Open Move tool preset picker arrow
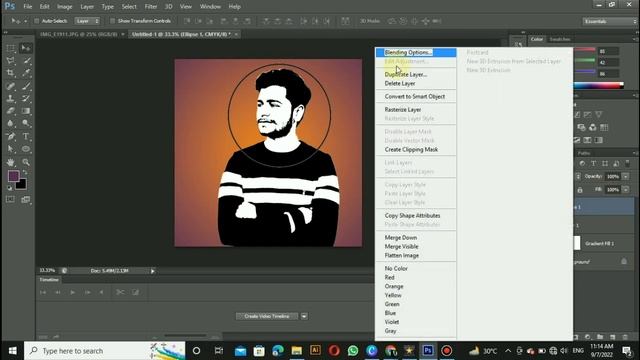Viewport: 640px width, 360px height. [x=25, y=21]
